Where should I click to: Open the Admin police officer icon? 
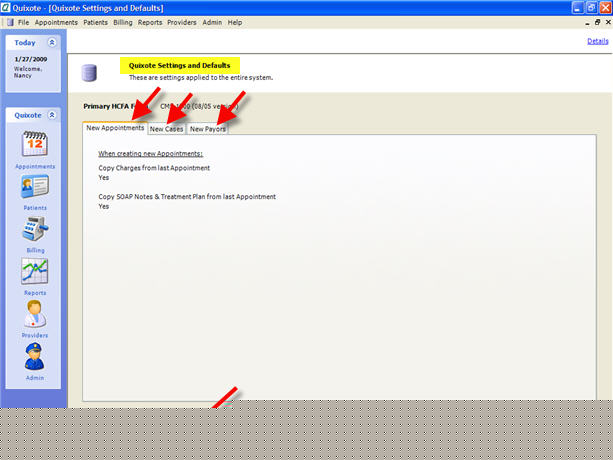[x=34, y=356]
